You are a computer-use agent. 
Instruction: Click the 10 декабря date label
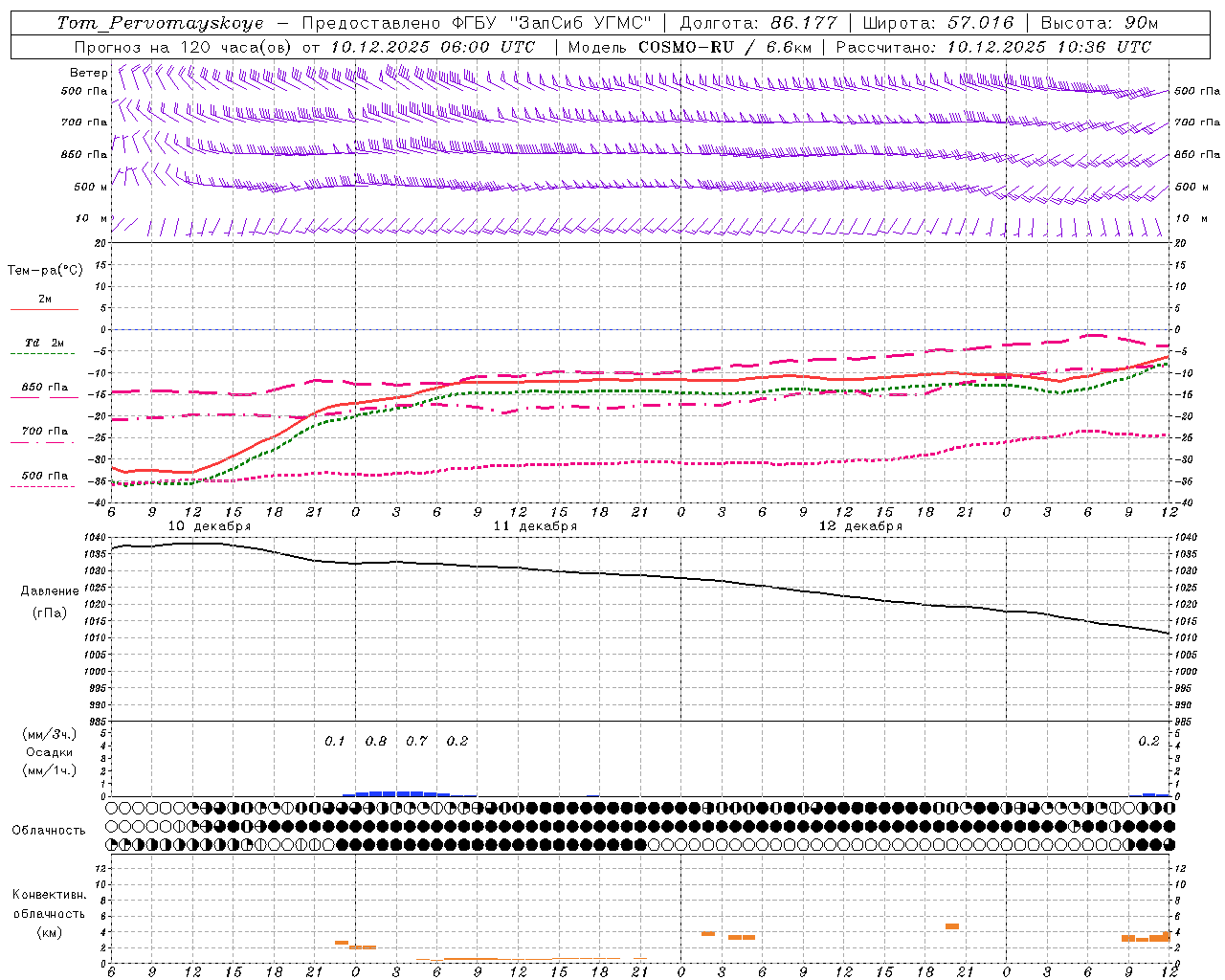pyautogui.click(x=210, y=526)
